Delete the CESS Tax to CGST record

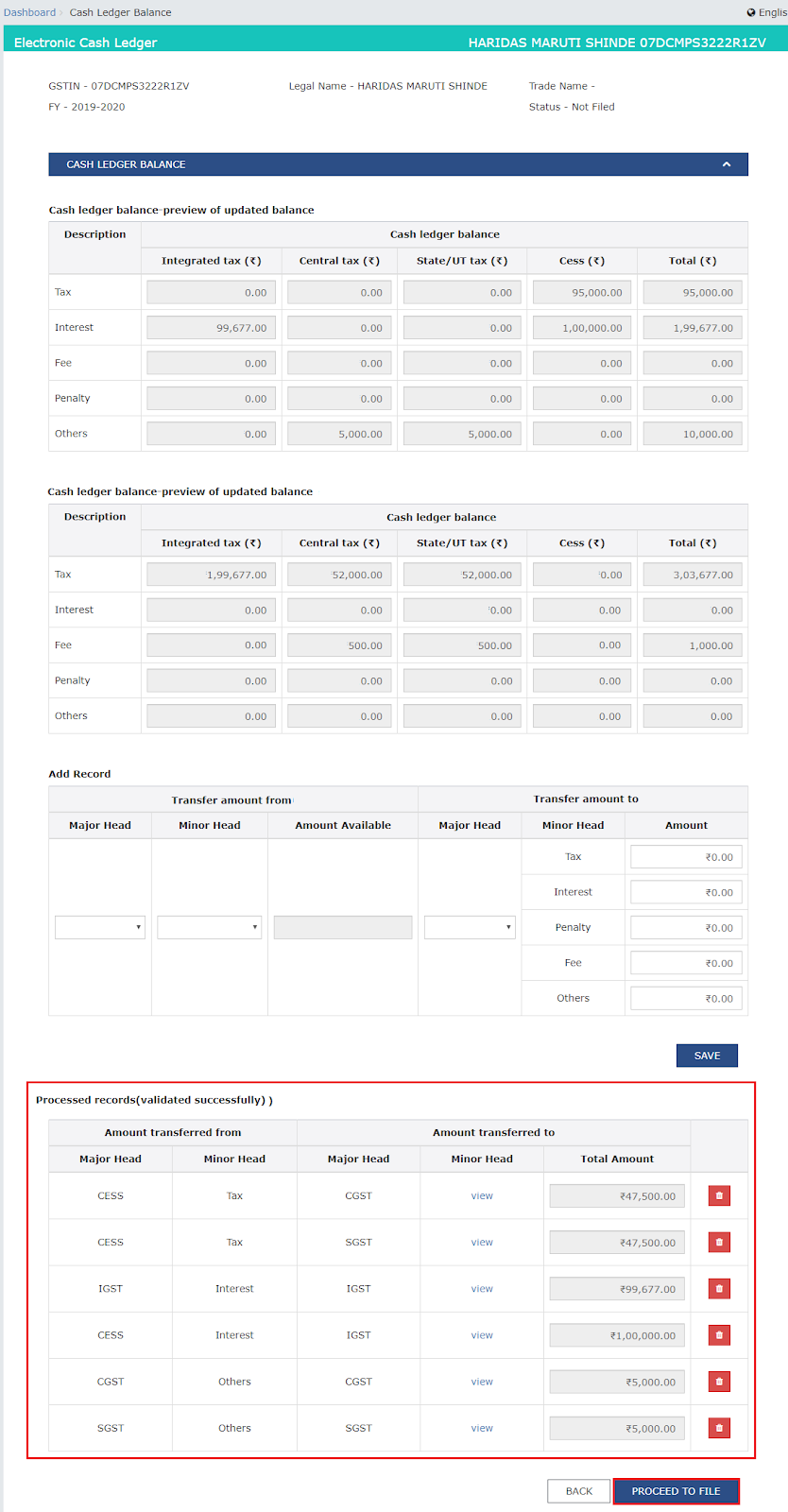pyautogui.click(x=719, y=1195)
